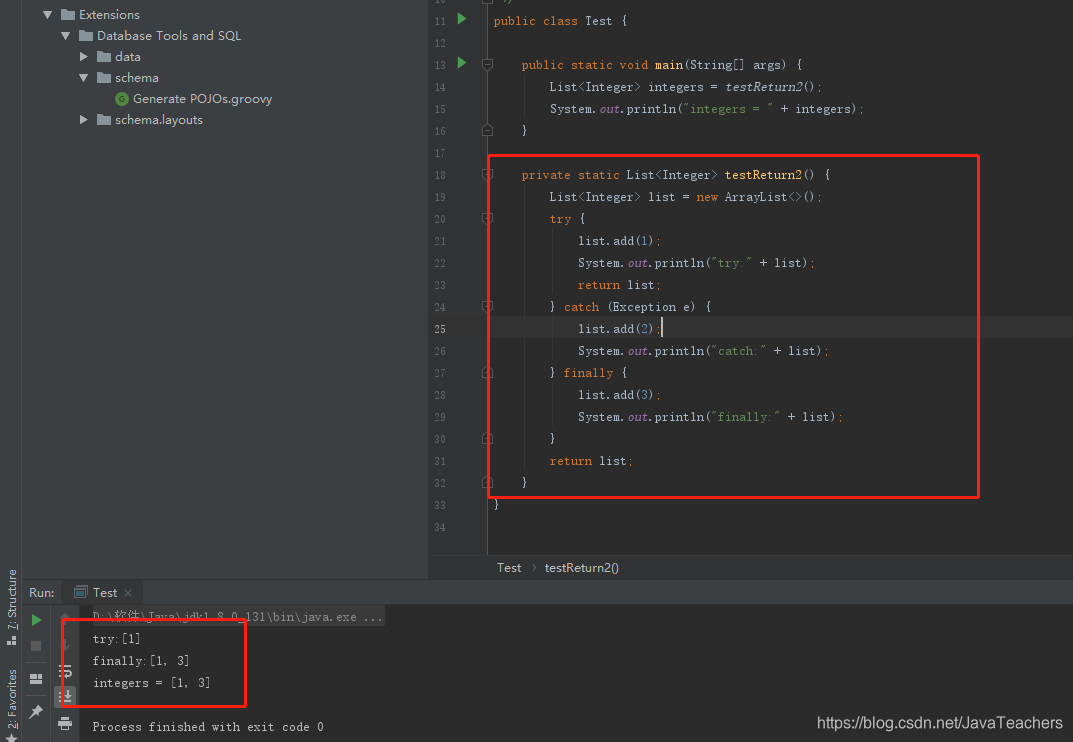Click the Test tab window icon
Viewport: 1073px width, 742px height.
[81, 592]
